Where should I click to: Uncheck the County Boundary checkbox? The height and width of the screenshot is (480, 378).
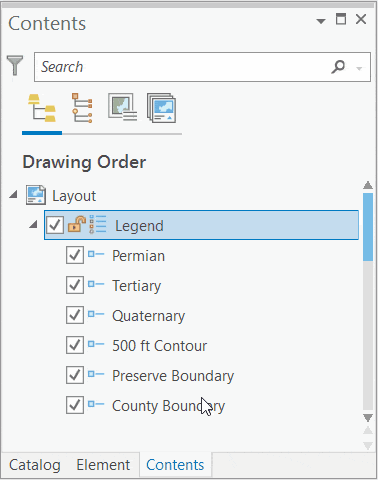[x=75, y=405]
